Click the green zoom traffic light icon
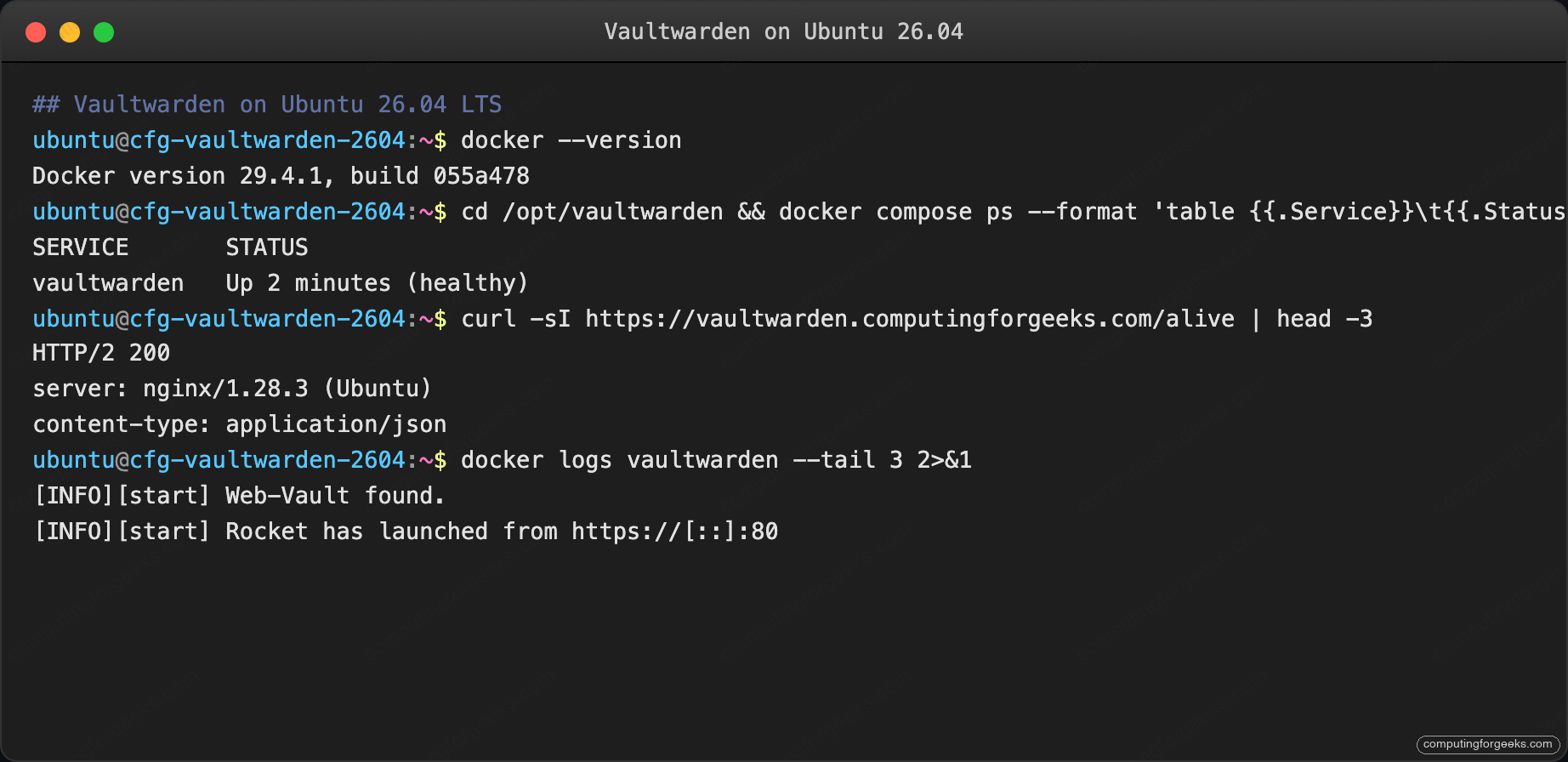The width and height of the screenshot is (1568, 762). click(x=104, y=31)
